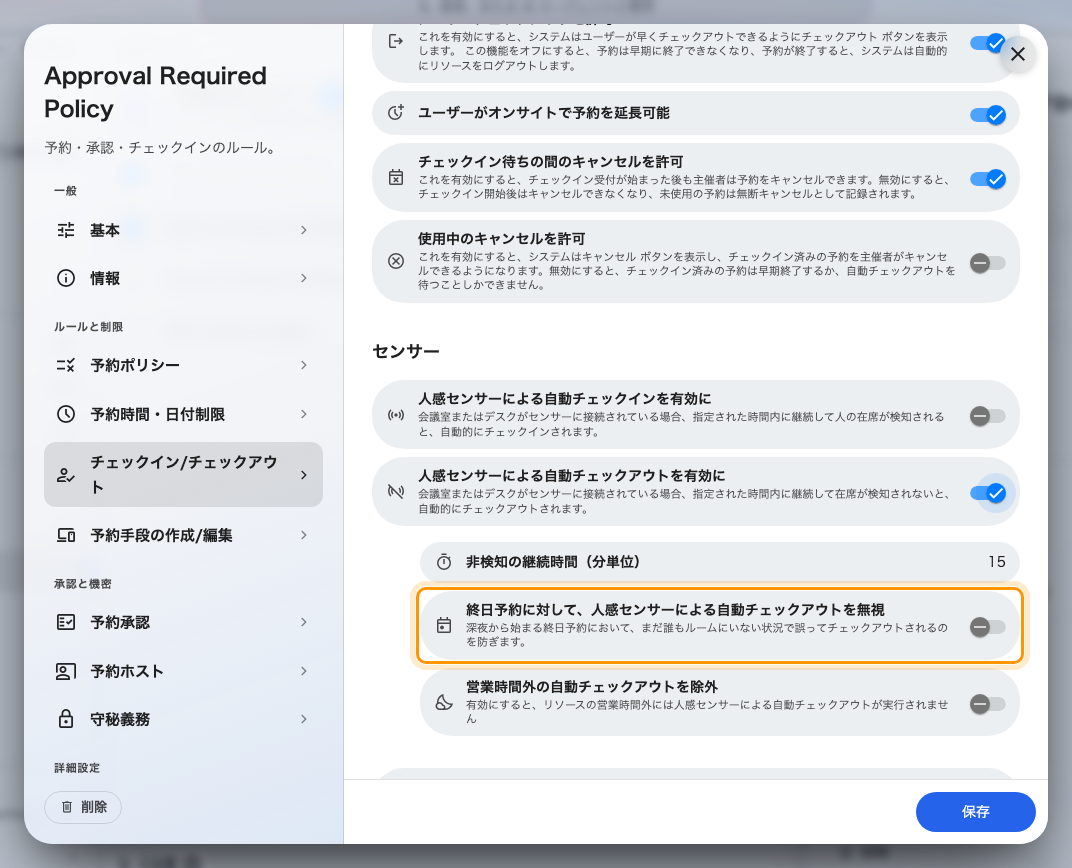Expand the 予約承認 row chevron
The width and height of the screenshot is (1072, 868).
[x=304, y=622]
